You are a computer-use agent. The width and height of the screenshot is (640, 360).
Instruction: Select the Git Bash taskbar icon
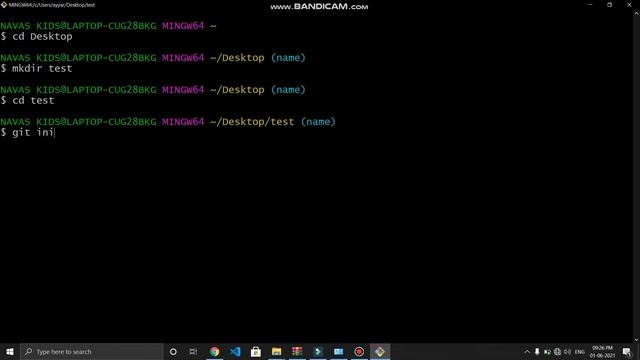(380, 351)
